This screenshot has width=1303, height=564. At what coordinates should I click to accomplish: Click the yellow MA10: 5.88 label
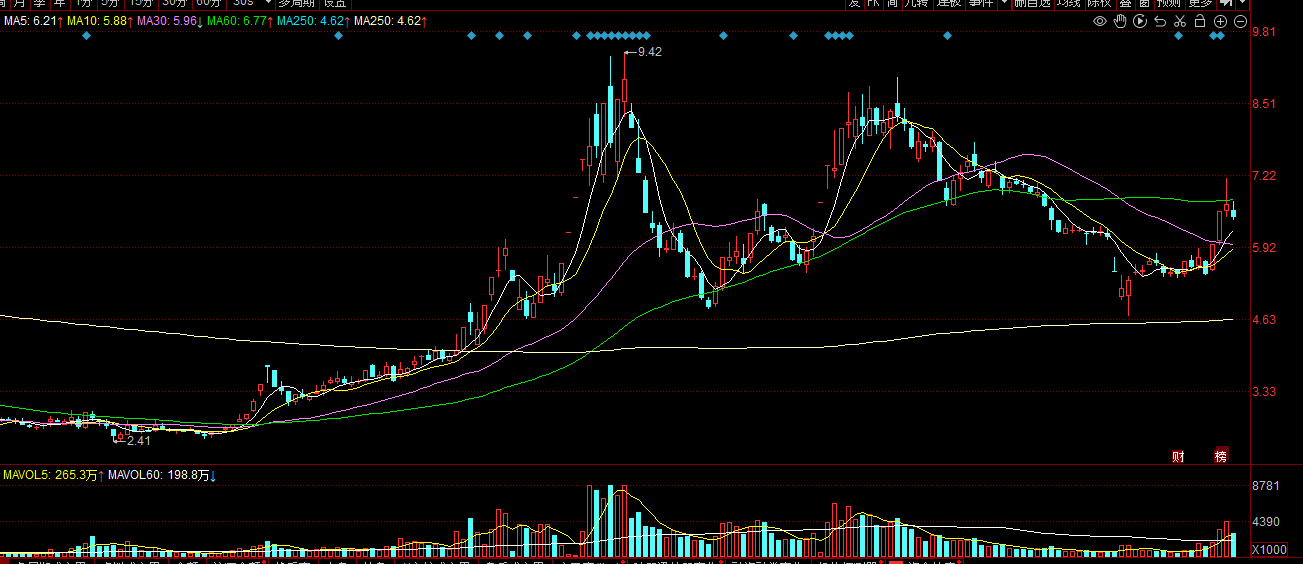99,21
